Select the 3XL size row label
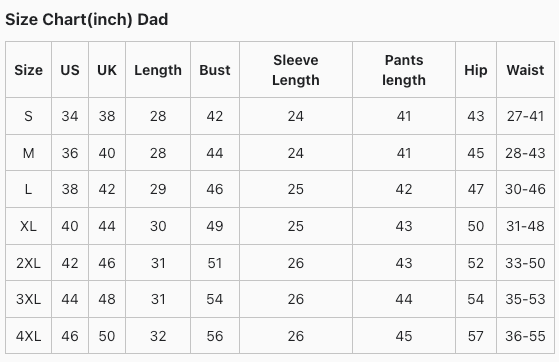The height and width of the screenshot is (362, 559). point(29,299)
